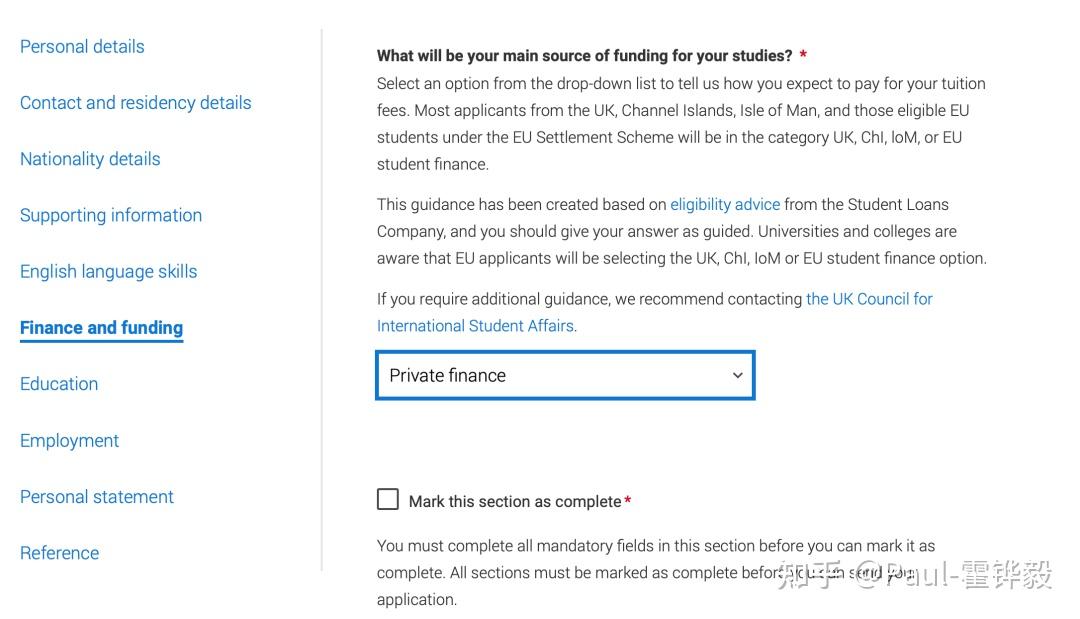Open Nationality details section
This screenshot has width=1080, height=619.
tap(90, 159)
